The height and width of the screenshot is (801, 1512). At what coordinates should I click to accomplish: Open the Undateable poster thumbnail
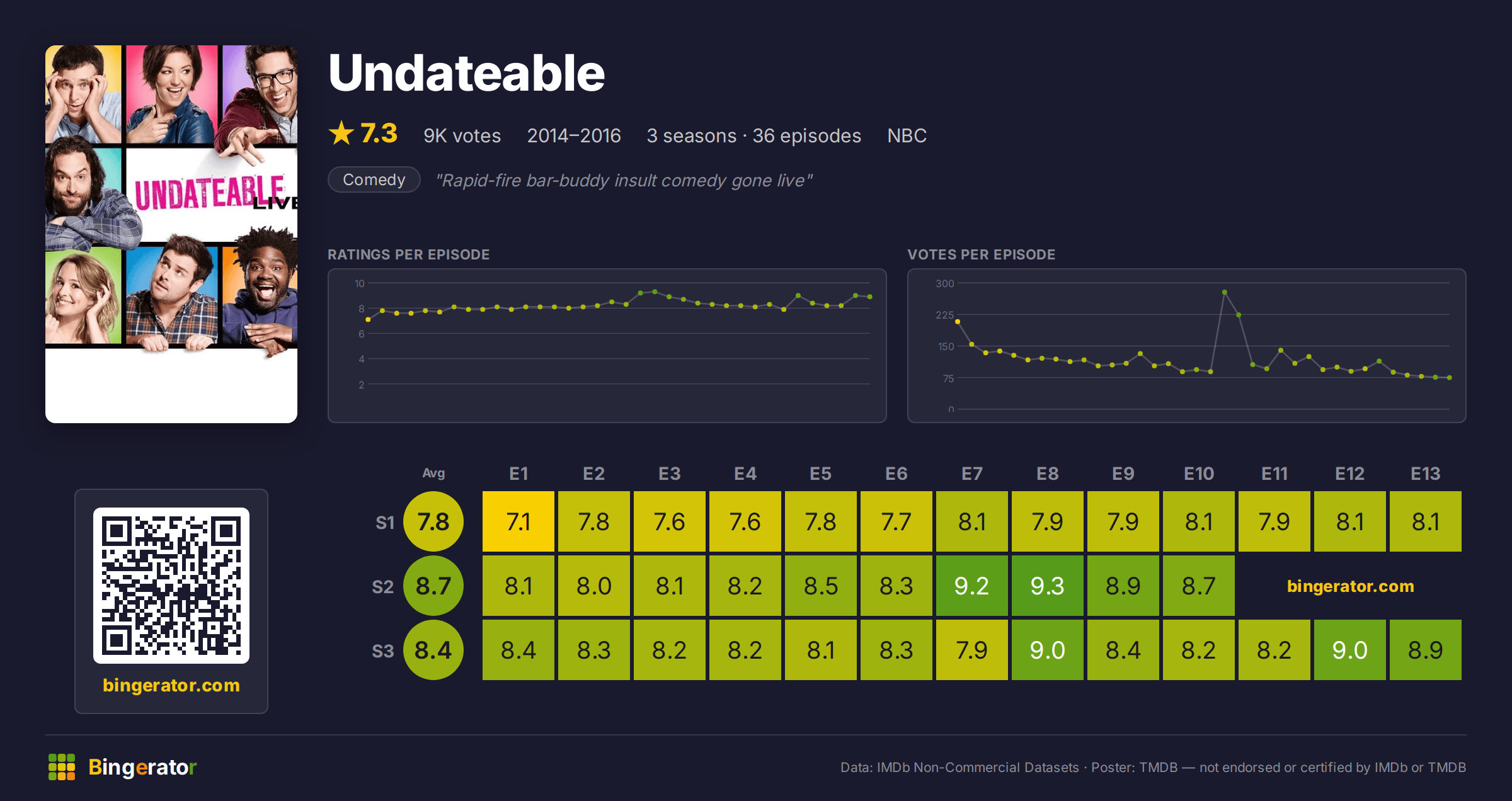click(171, 234)
